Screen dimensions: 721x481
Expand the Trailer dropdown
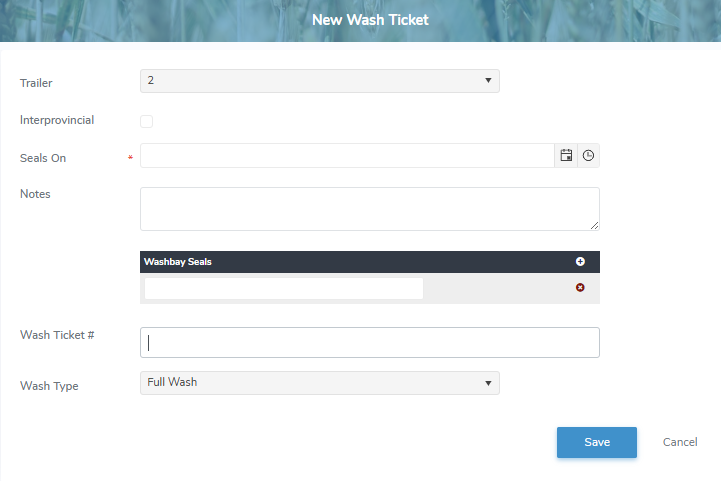click(x=319, y=80)
